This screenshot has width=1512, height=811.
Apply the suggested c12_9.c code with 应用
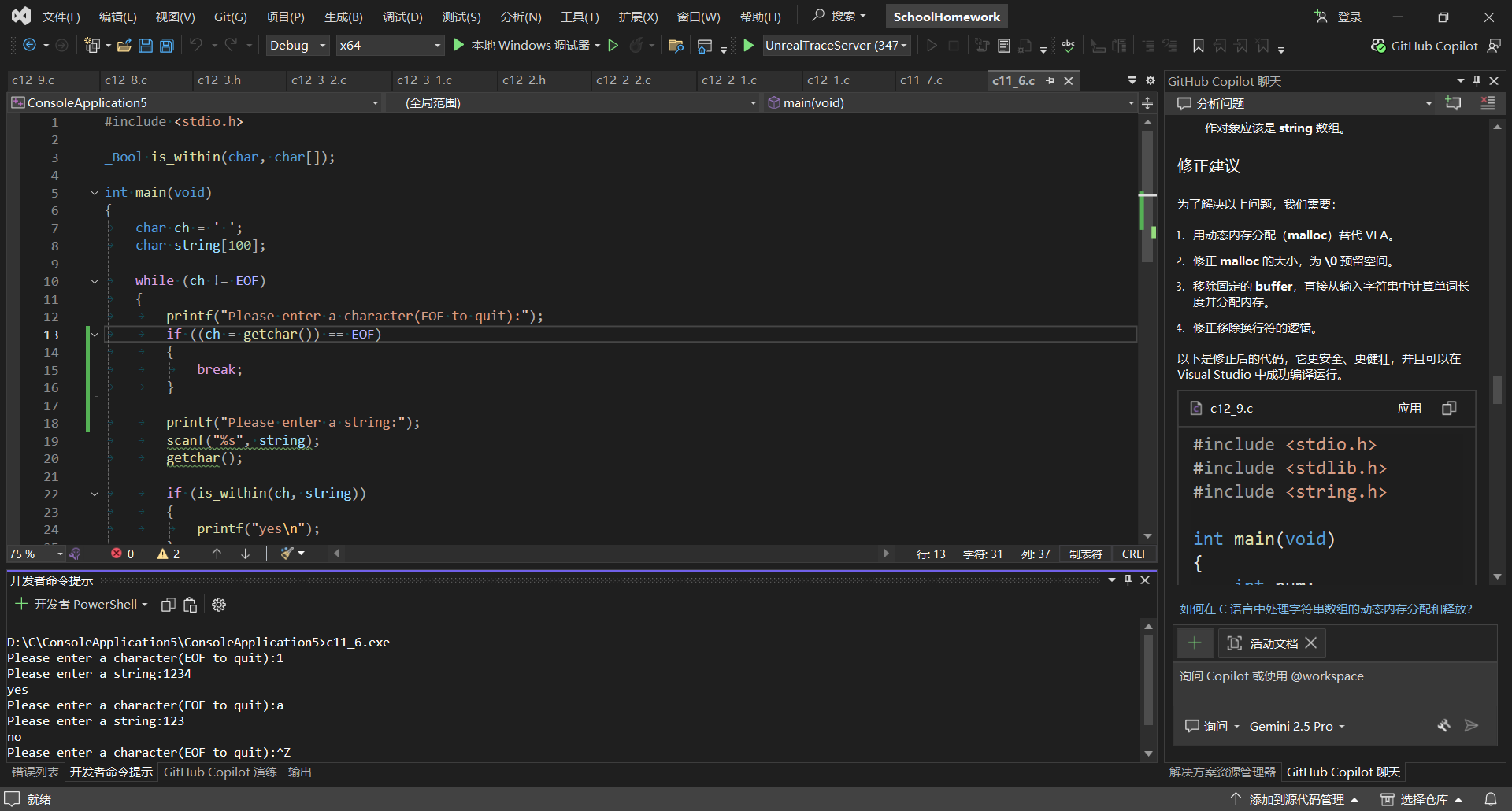1410,408
